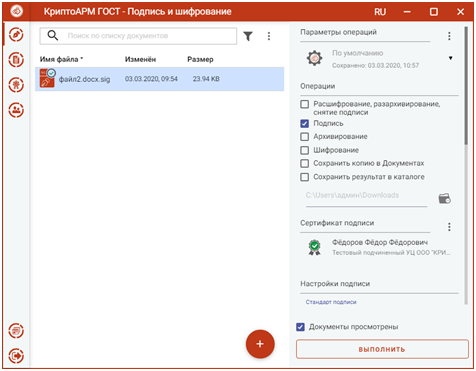The image size is (476, 371).
Task: Click the exit sidebar icon
Action: (x=16, y=356)
